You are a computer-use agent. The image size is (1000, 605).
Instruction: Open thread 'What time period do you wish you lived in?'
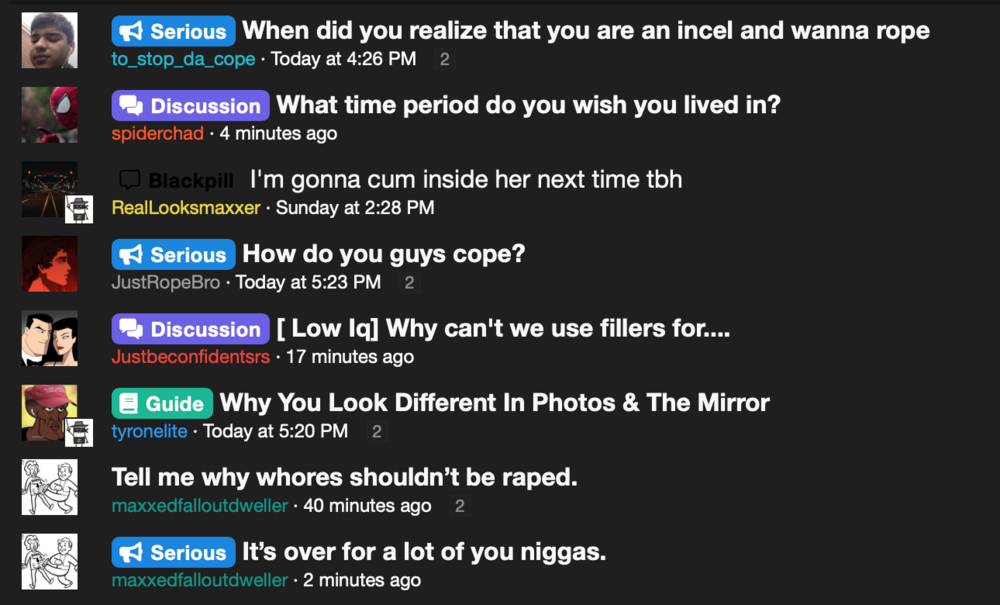[x=528, y=105]
